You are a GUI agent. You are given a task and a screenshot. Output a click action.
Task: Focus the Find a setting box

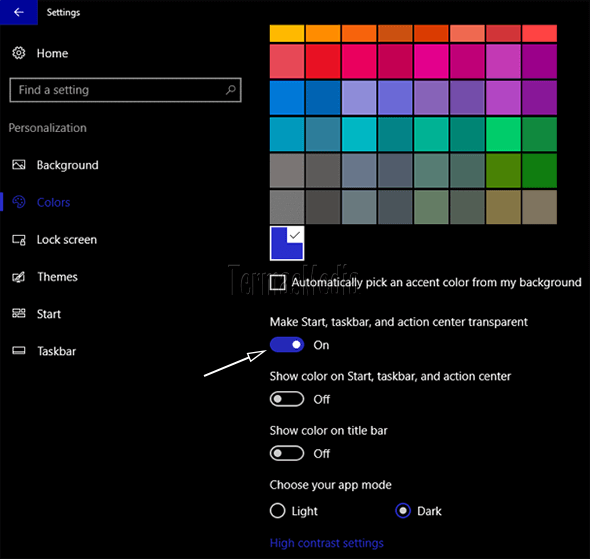pos(125,90)
